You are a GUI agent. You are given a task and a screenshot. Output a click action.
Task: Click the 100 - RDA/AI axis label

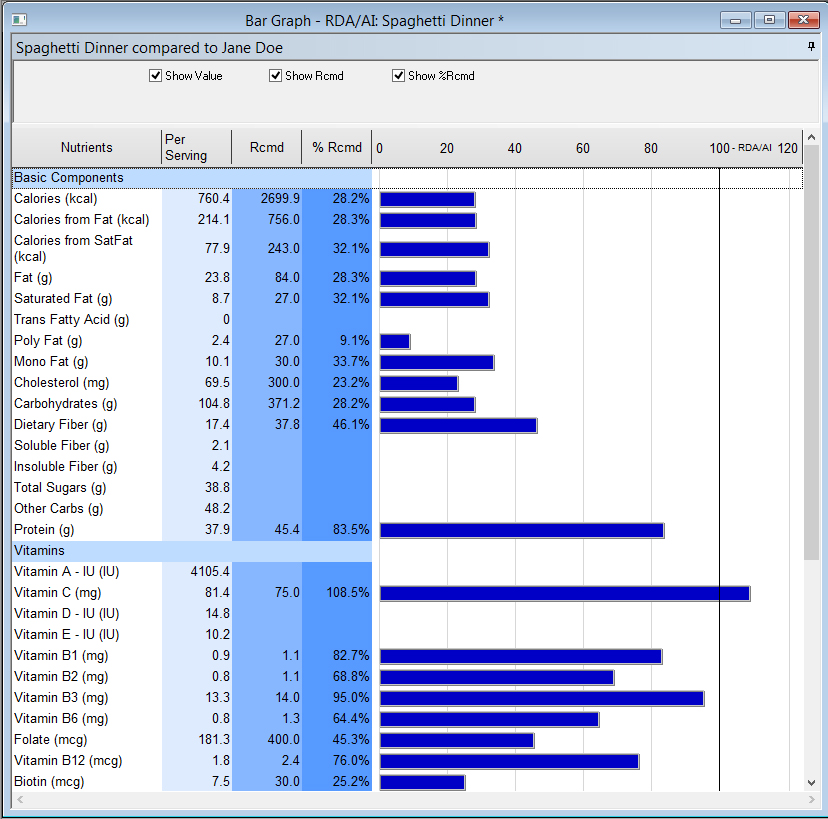pos(740,148)
